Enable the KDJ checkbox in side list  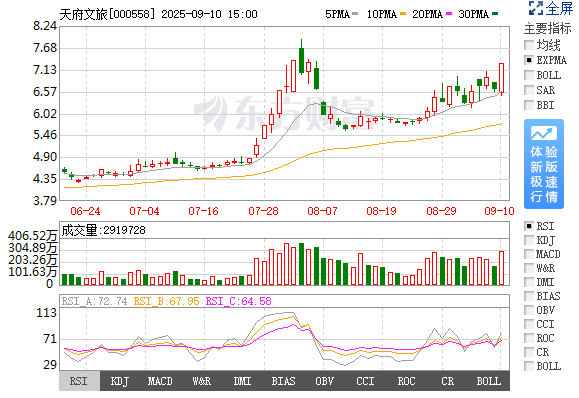(529, 240)
